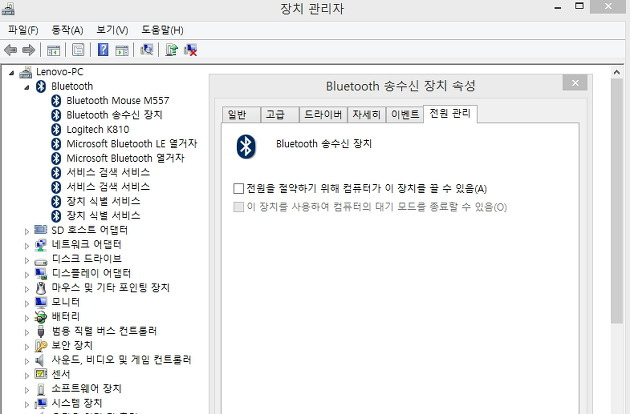Click the SD 호스트 어댑터 icon
Image resolution: width=630 pixels, height=414 pixels.
pyautogui.click(x=40, y=230)
